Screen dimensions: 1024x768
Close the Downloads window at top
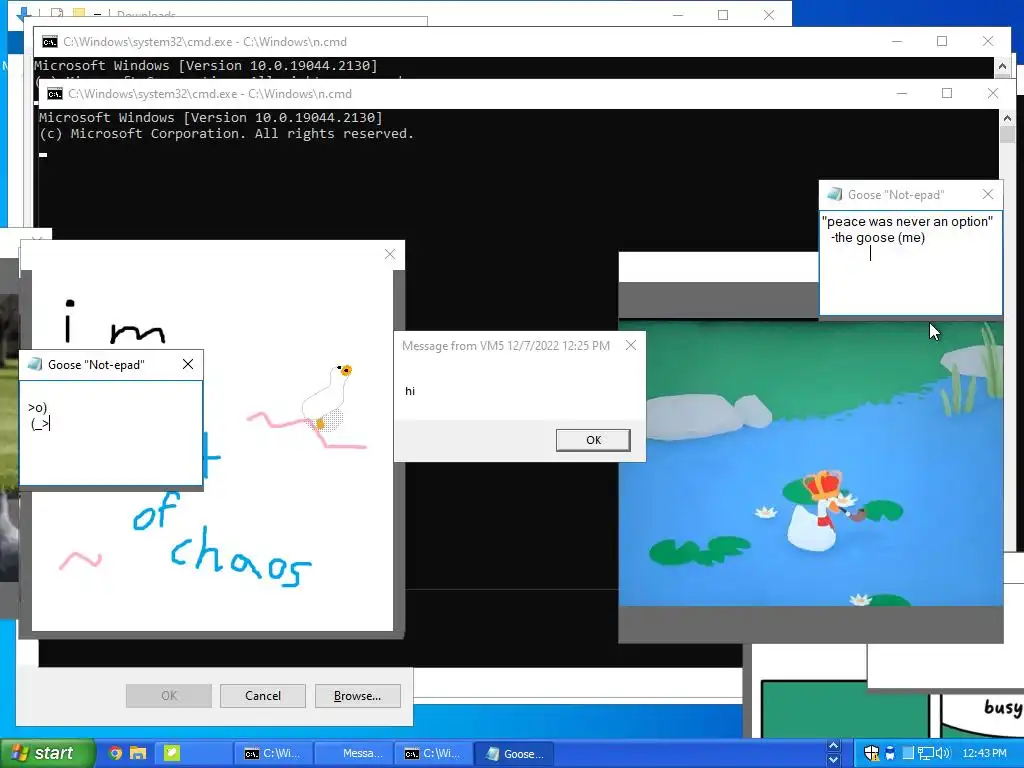769,15
